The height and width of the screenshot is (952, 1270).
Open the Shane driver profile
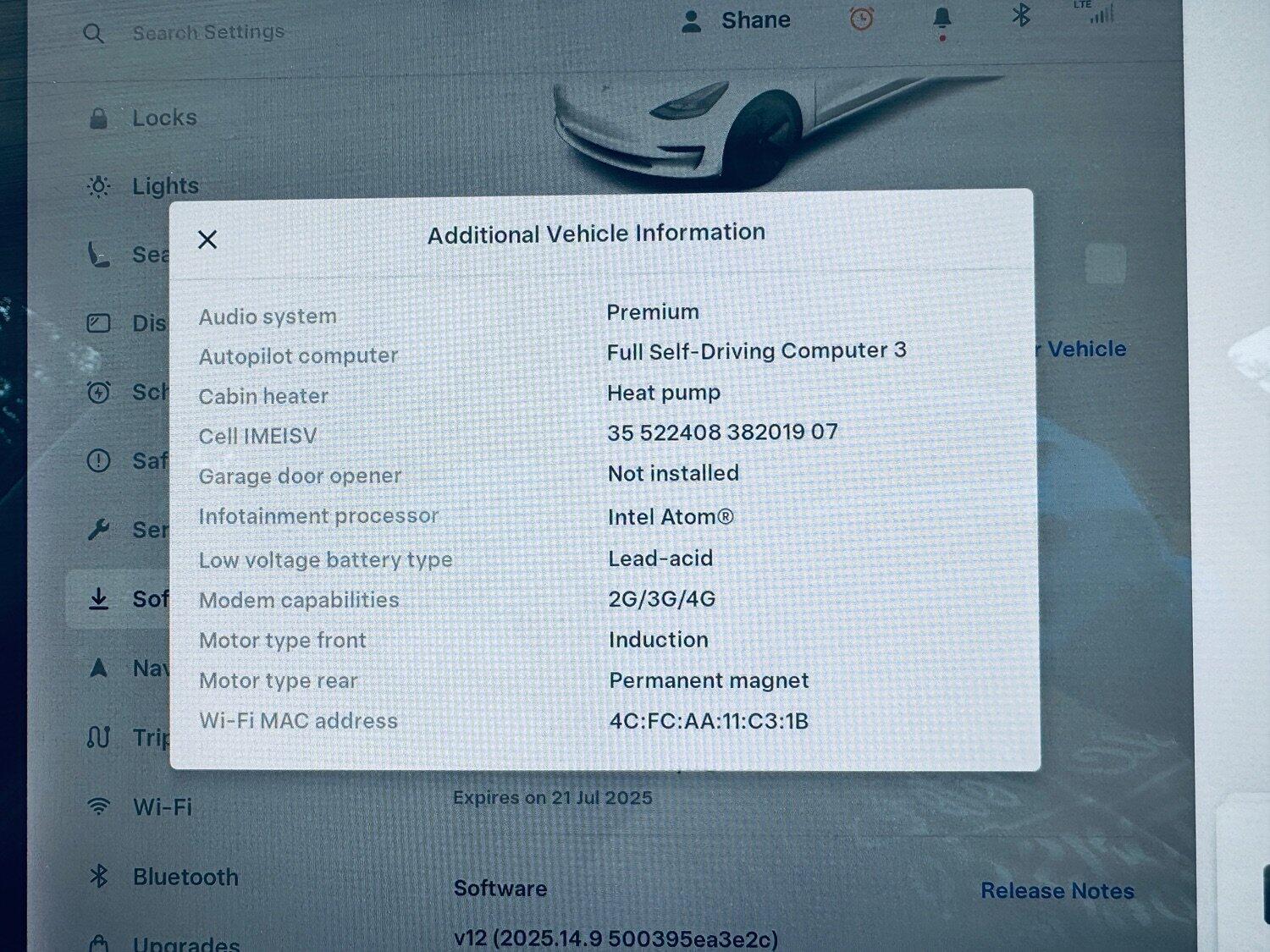click(736, 20)
